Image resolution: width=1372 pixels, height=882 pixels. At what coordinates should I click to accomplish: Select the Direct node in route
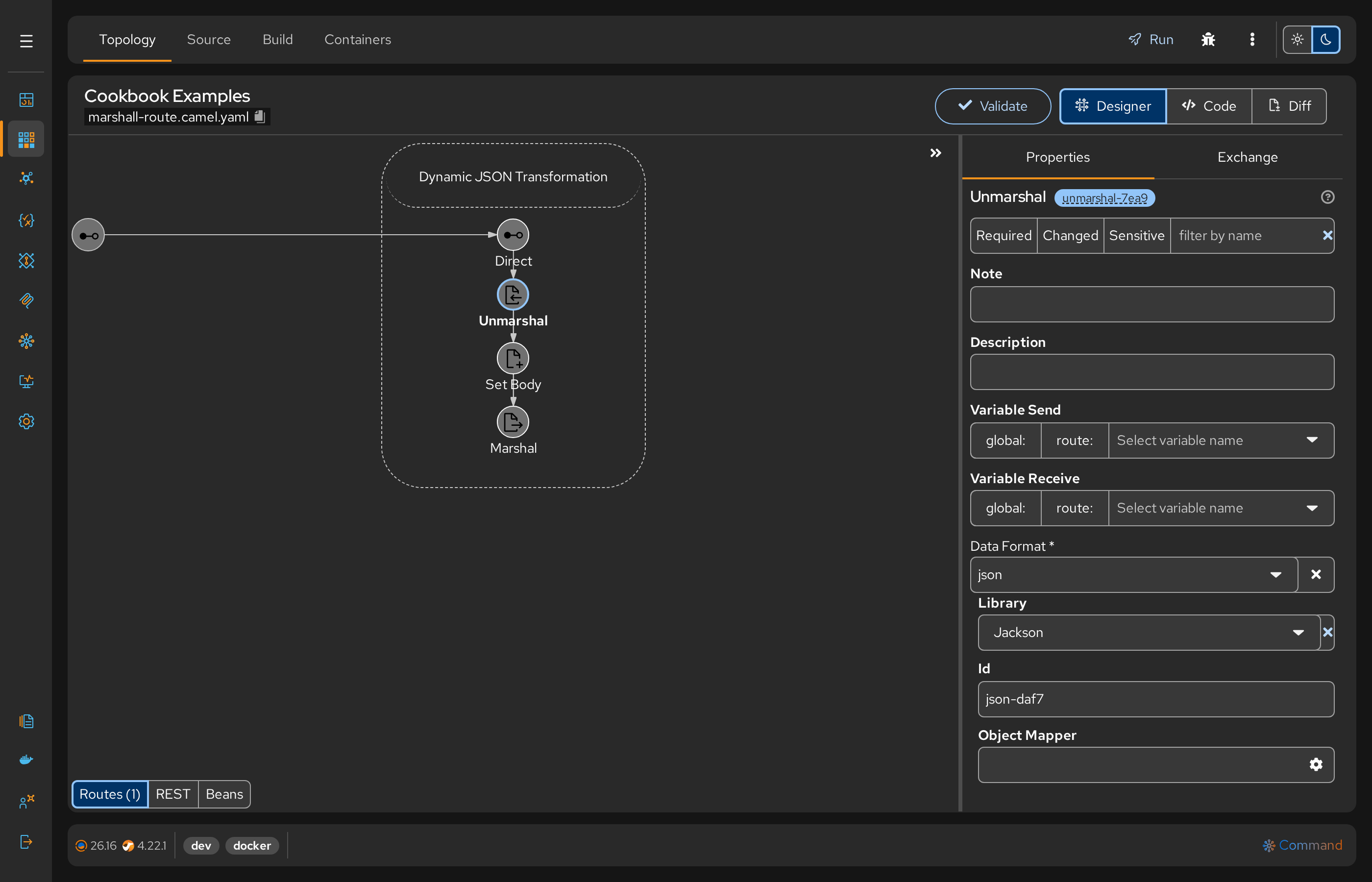pyautogui.click(x=513, y=235)
